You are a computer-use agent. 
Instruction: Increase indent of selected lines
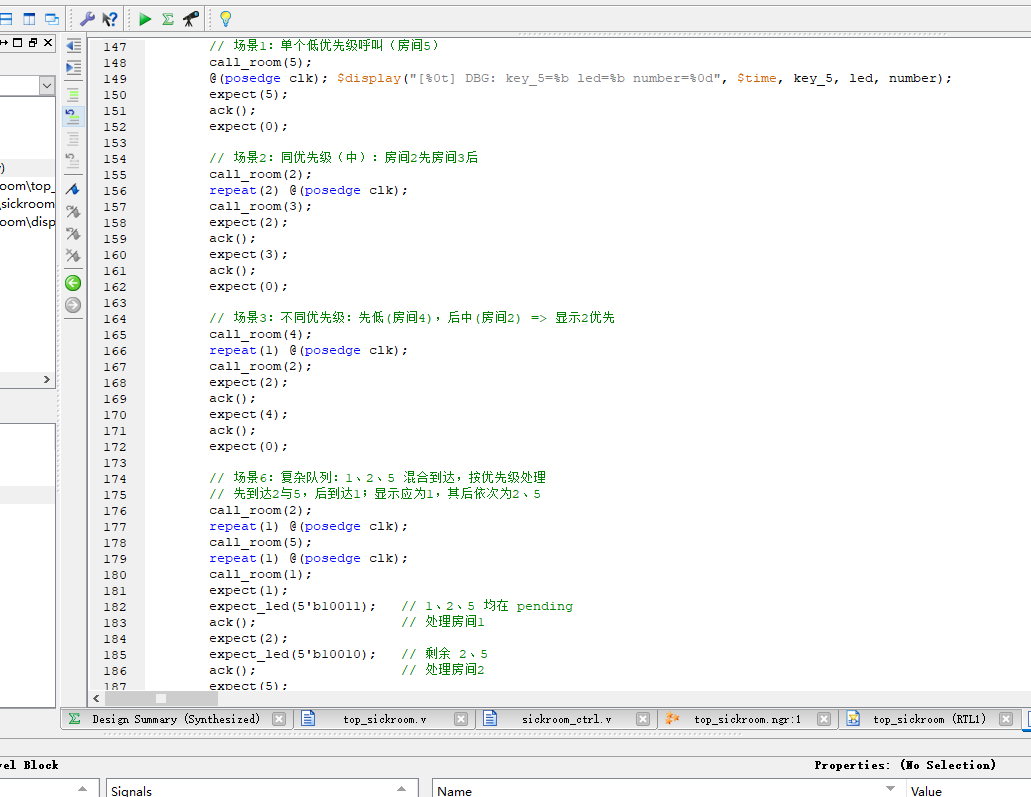74,68
